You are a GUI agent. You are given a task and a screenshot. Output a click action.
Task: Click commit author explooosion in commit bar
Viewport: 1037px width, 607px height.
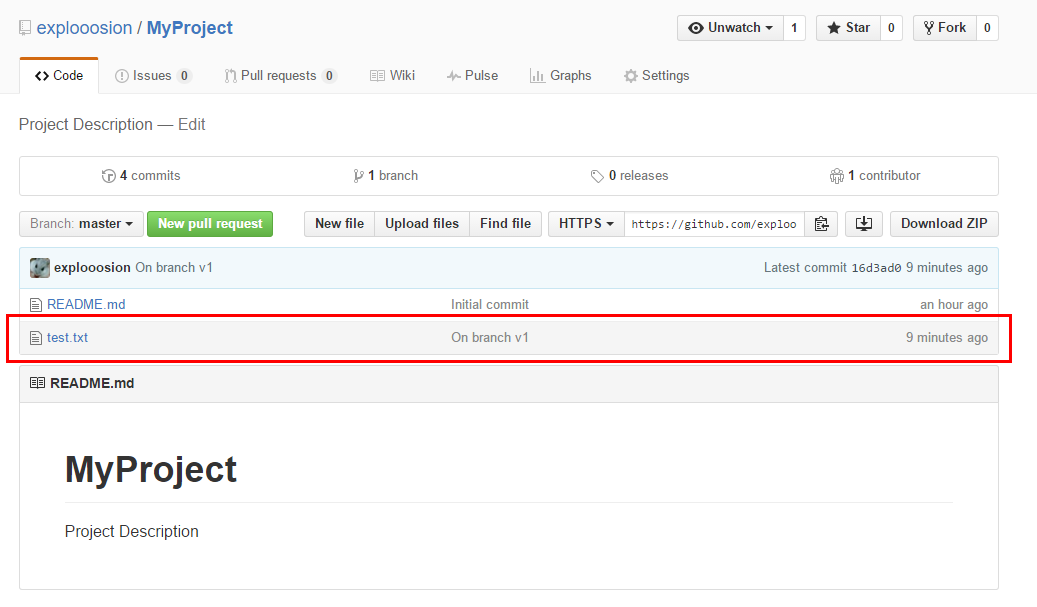[93, 268]
